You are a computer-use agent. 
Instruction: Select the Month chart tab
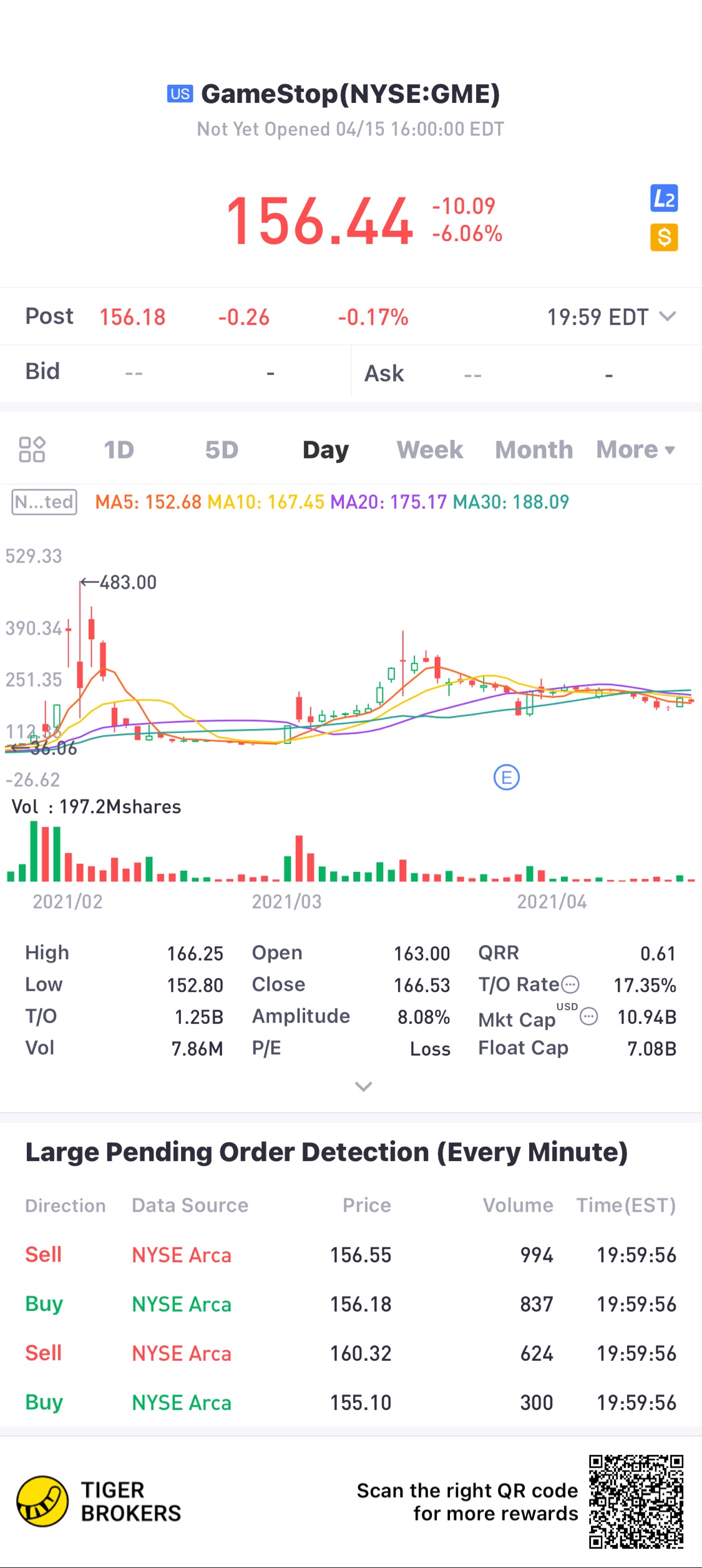pyautogui.click(x=534, y=449)
